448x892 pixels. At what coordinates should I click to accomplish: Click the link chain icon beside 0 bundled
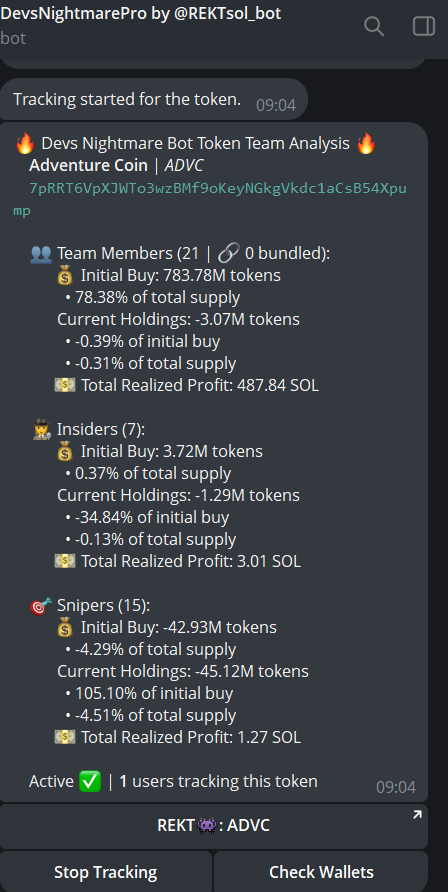229,254
